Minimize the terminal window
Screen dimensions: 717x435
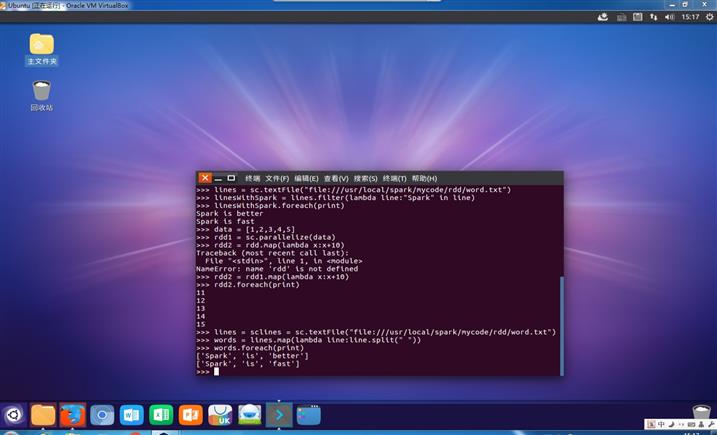[x=218, y=178]
